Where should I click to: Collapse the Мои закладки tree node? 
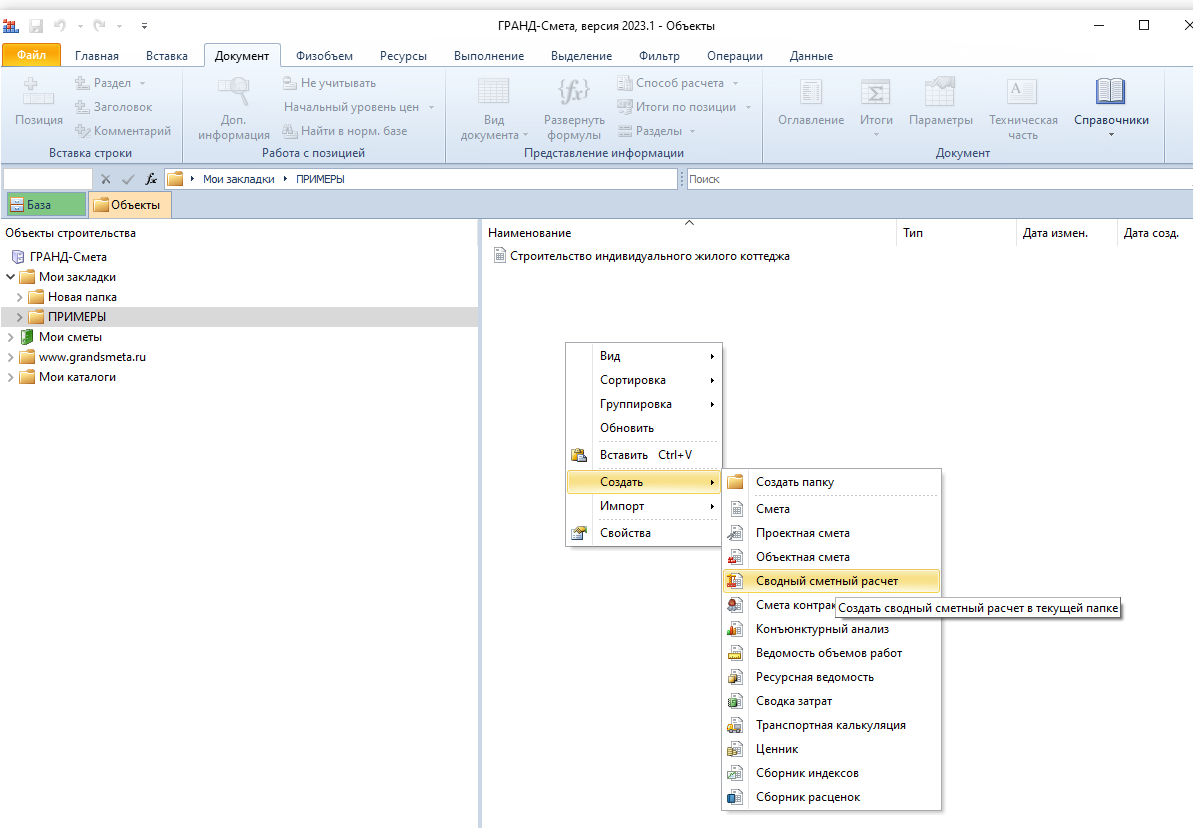[x=11, y=277]
